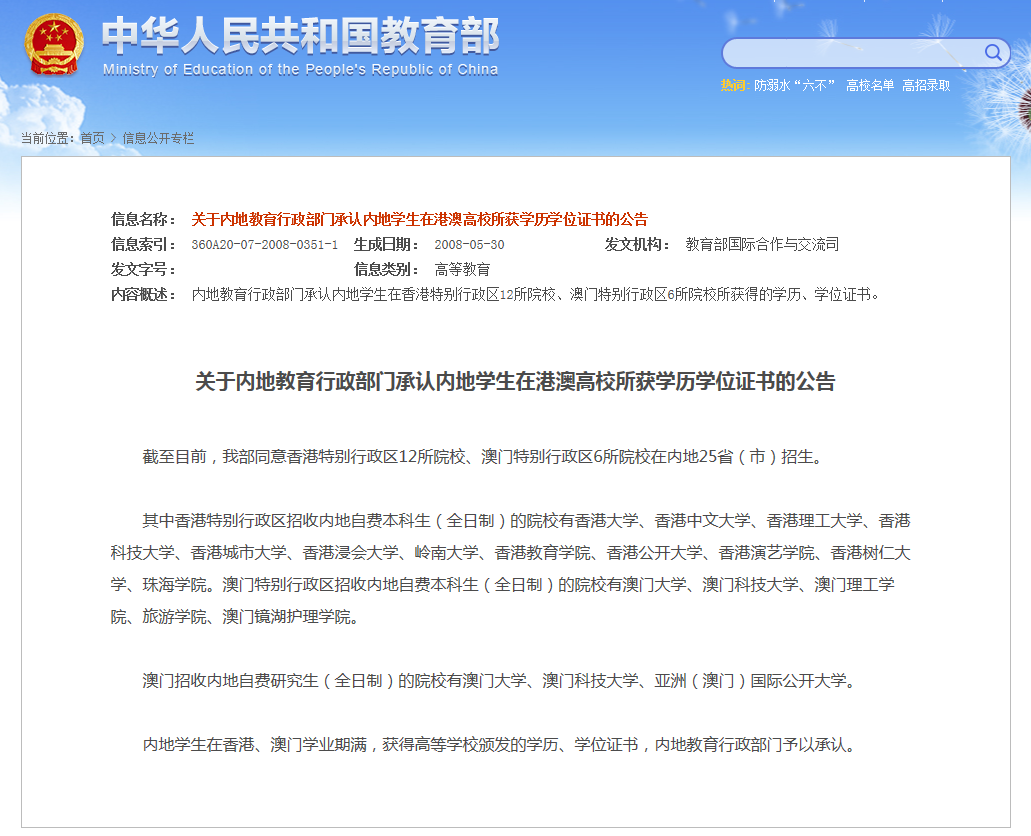Click the English ministry name subtitle
This screenshot has height=836, width=1031.
coord(298,70)
